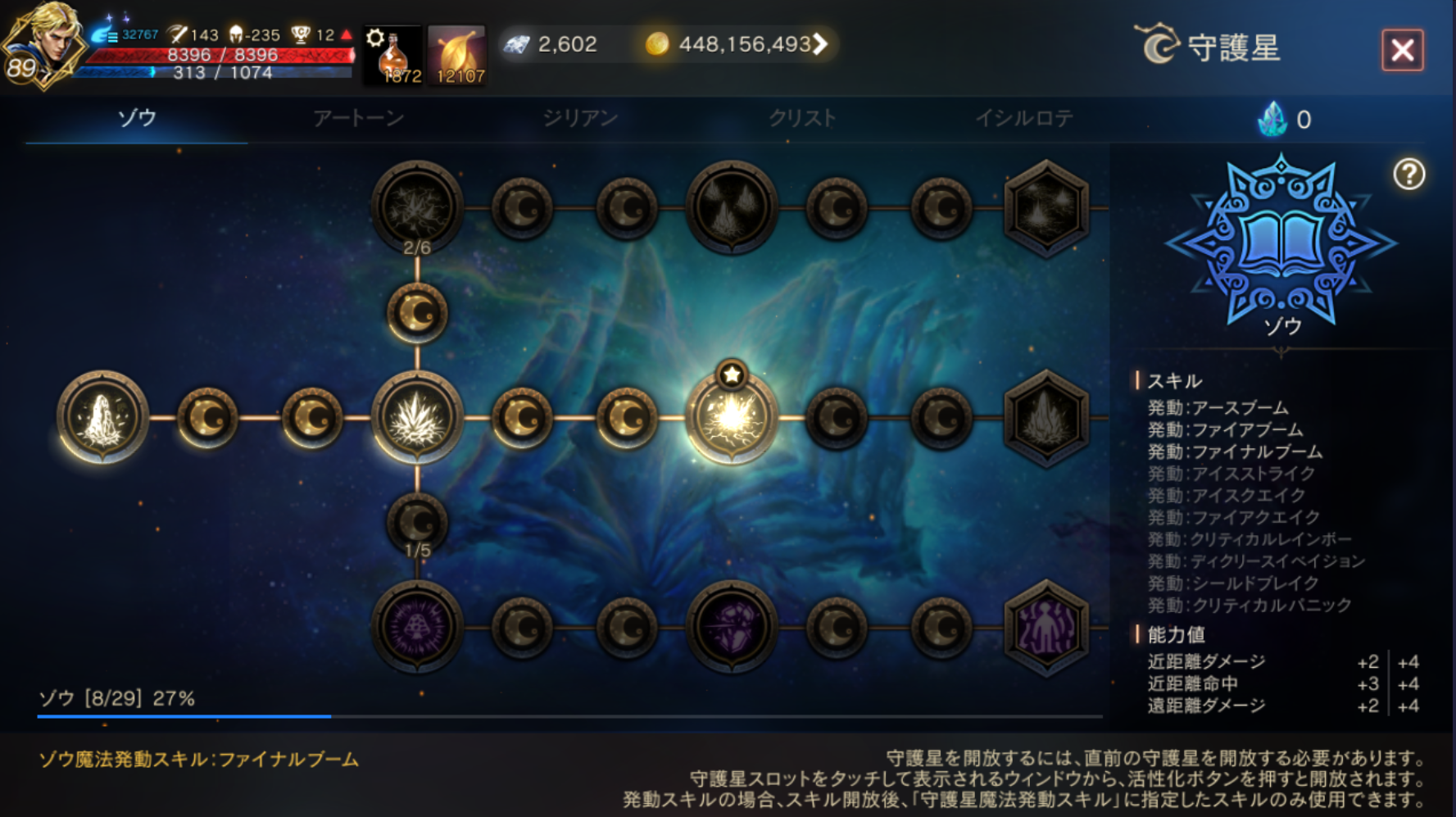This screenshot has height=817, width=1456.
Task: Switch to the クリスト tab
Action: click(x=801, y=118)
